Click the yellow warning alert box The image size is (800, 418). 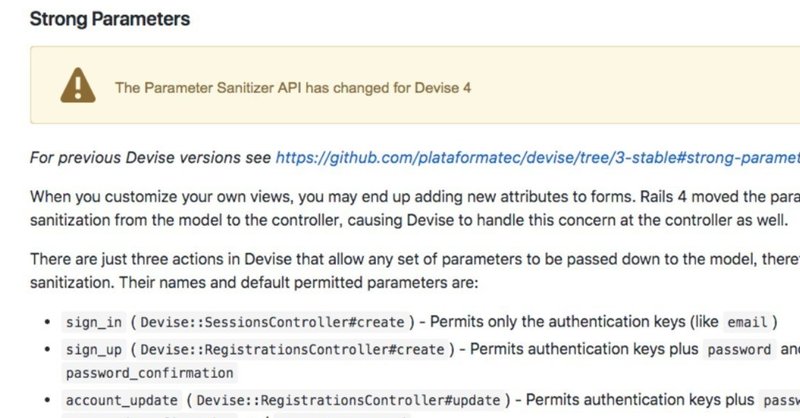pos(415,85)
